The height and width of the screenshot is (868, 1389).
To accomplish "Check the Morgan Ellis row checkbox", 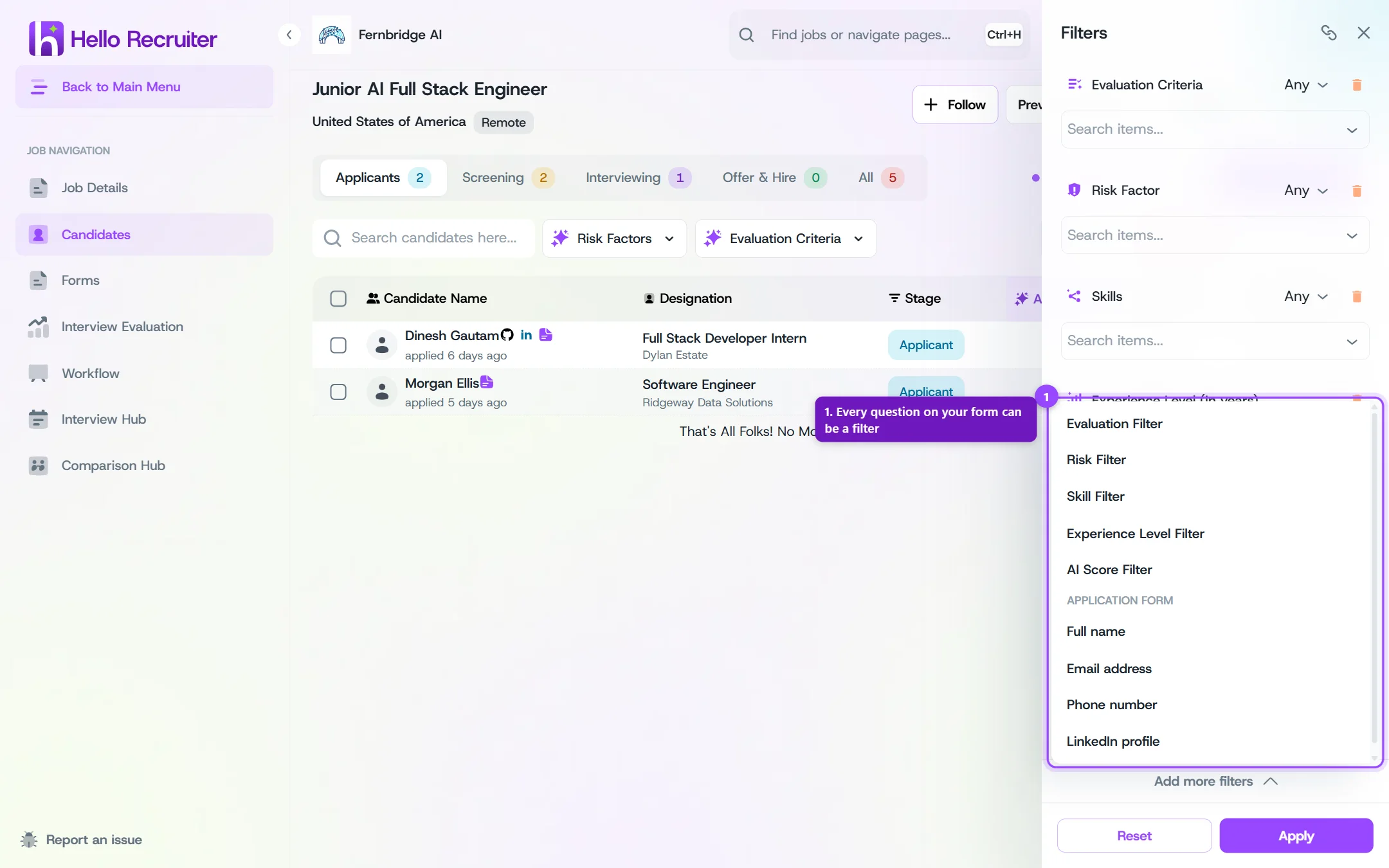I will pyautogui.click(x=338, y=392).
